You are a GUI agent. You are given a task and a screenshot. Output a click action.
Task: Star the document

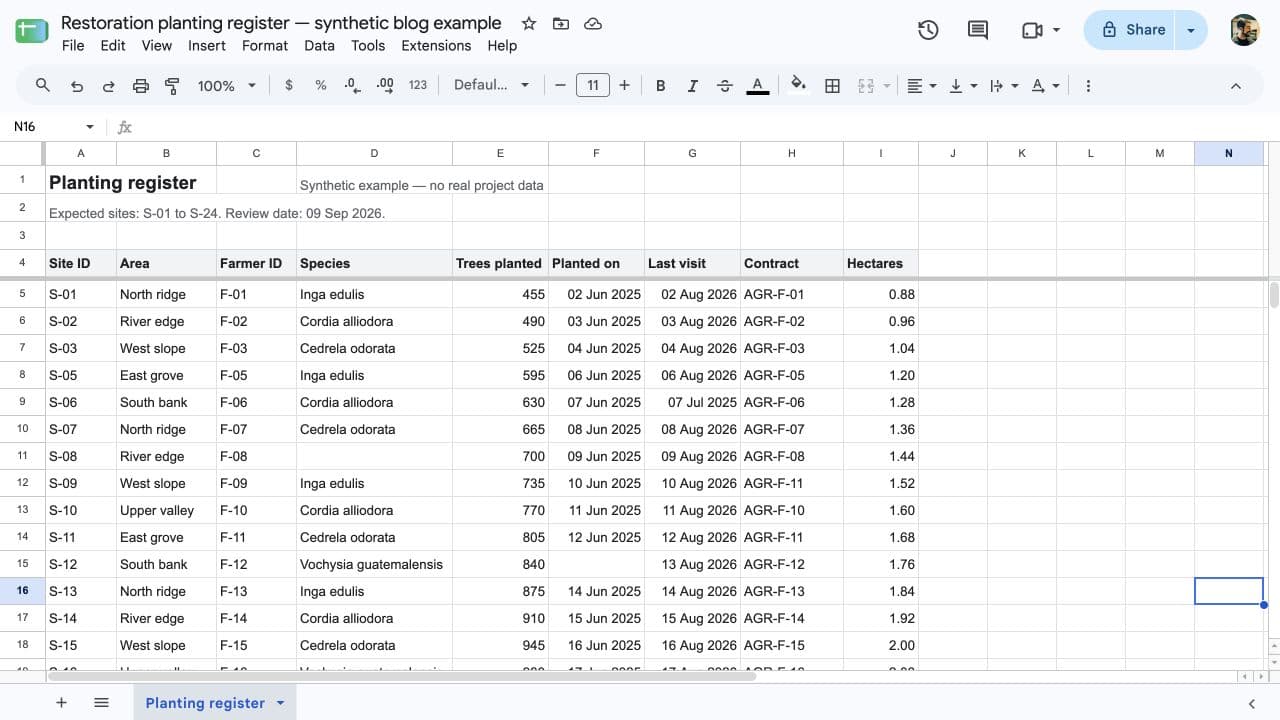tap(529, 23)
